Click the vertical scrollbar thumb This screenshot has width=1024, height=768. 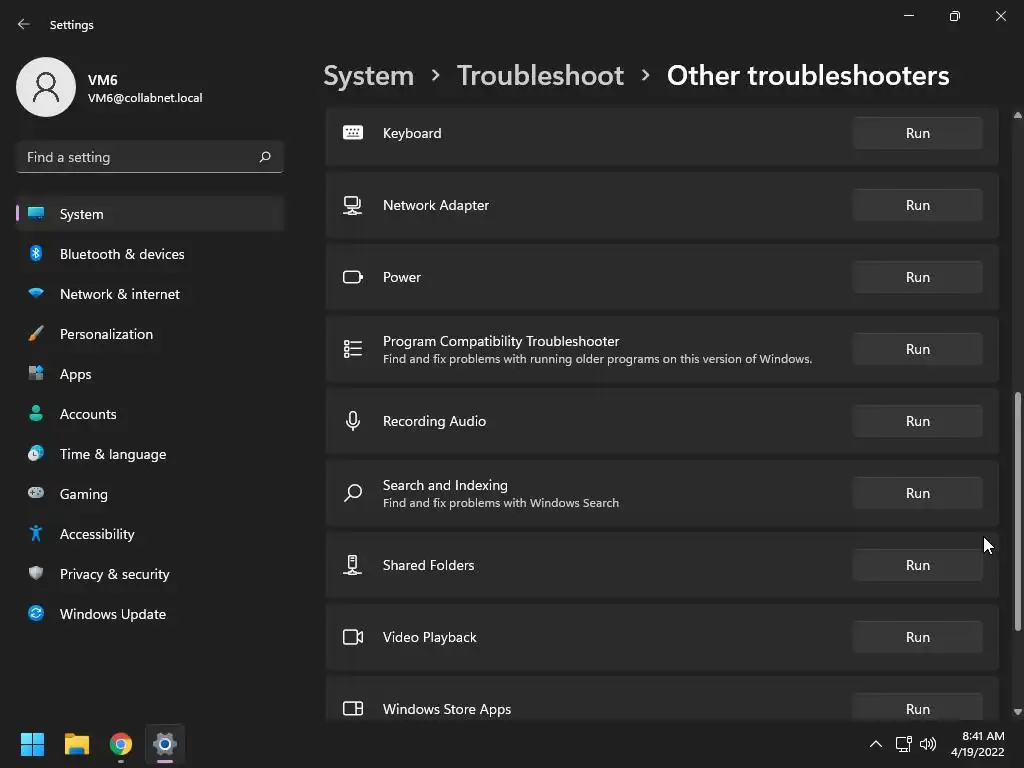(x=1018, y=510)
